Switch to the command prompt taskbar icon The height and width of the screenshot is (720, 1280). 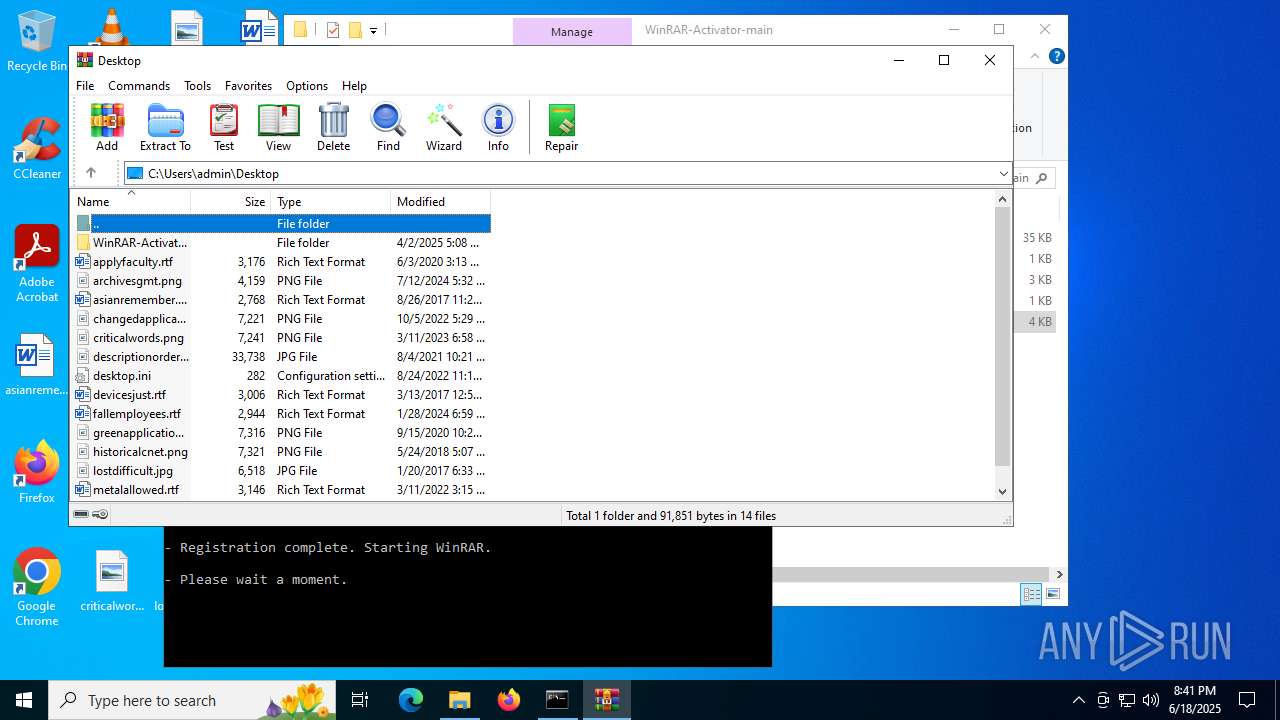(557, 700)
